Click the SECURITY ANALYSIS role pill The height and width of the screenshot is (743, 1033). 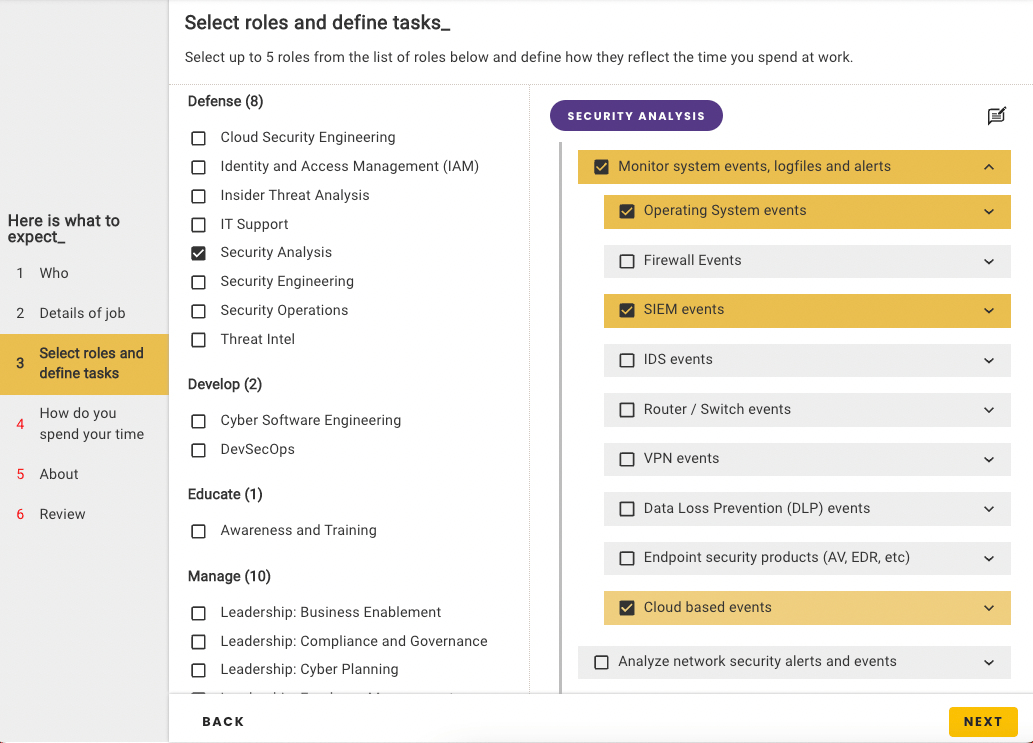tap(636, 116)
